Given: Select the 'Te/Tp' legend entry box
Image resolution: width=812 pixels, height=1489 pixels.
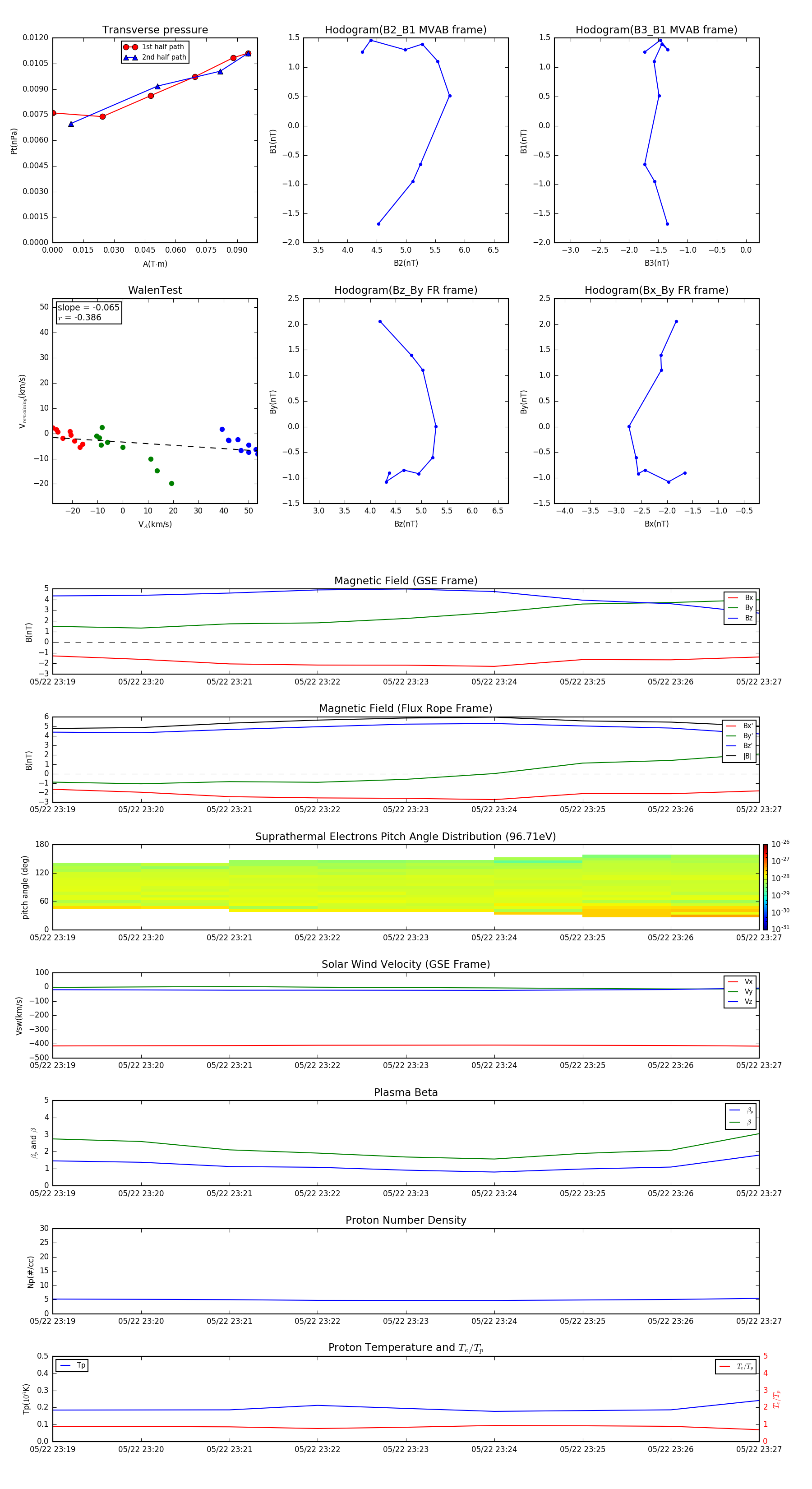Looking at the screenshot, I should coord(736,1367).
